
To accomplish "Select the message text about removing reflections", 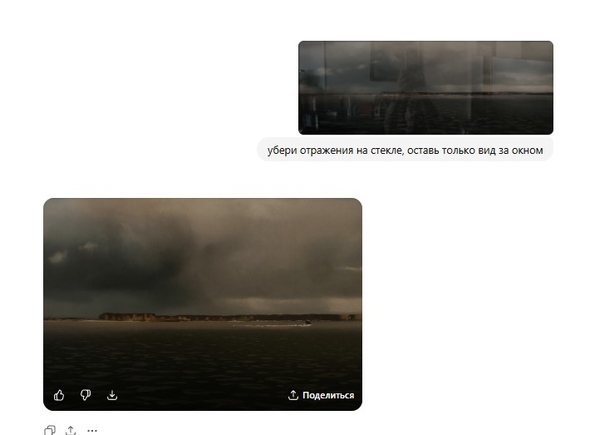I will click(x=405, y=150).
